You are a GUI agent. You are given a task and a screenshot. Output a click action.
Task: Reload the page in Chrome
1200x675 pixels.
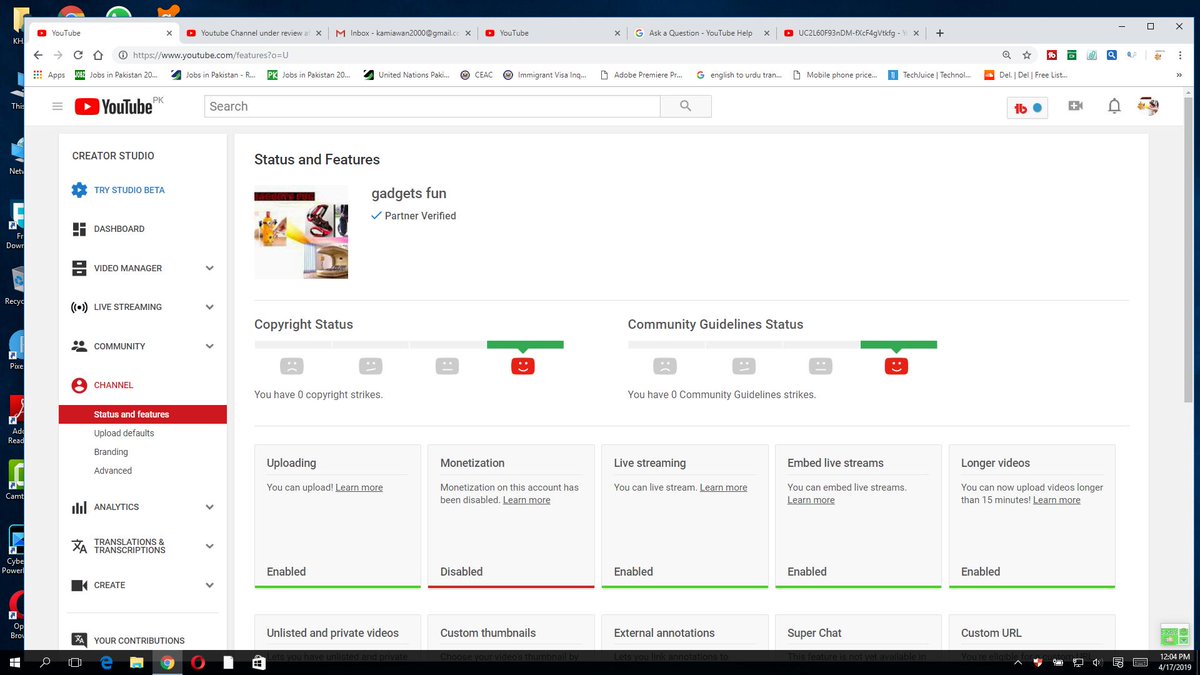pos(79,55)
